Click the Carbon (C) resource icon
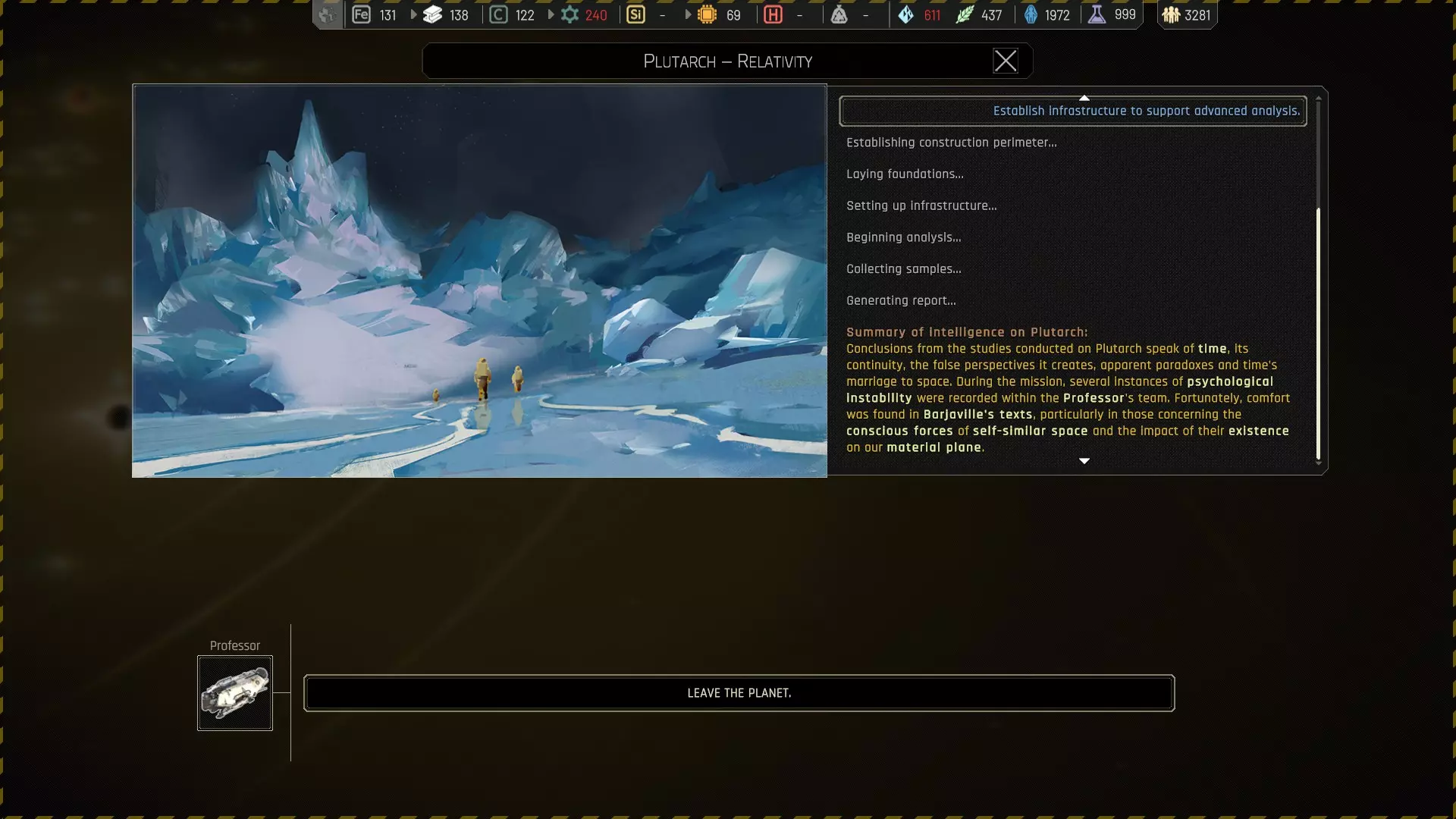This screenshot has width=1456, height=819. (498, 14)
